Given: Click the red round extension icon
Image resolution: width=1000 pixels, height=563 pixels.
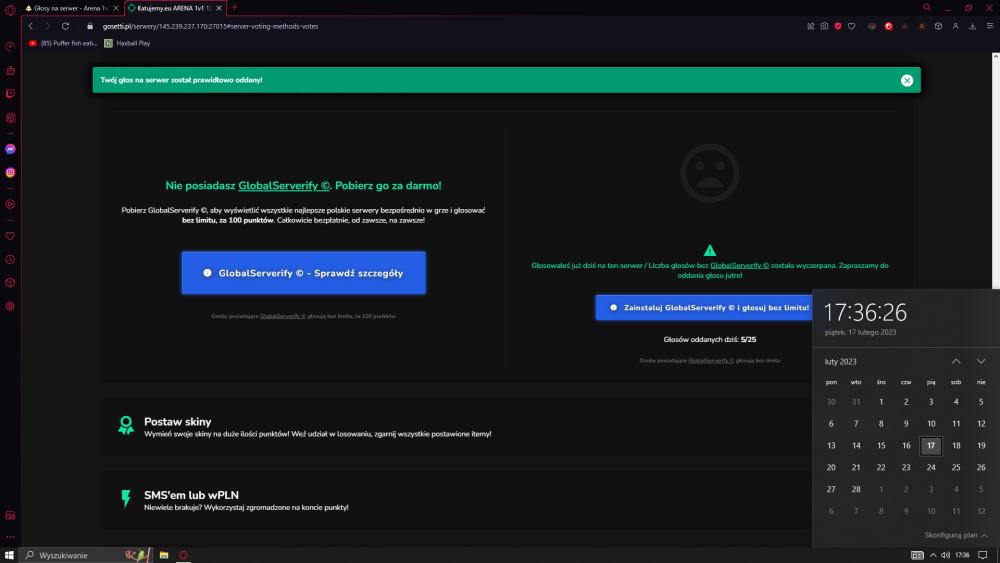Looking at the screenshot, I should pos(888,26).
